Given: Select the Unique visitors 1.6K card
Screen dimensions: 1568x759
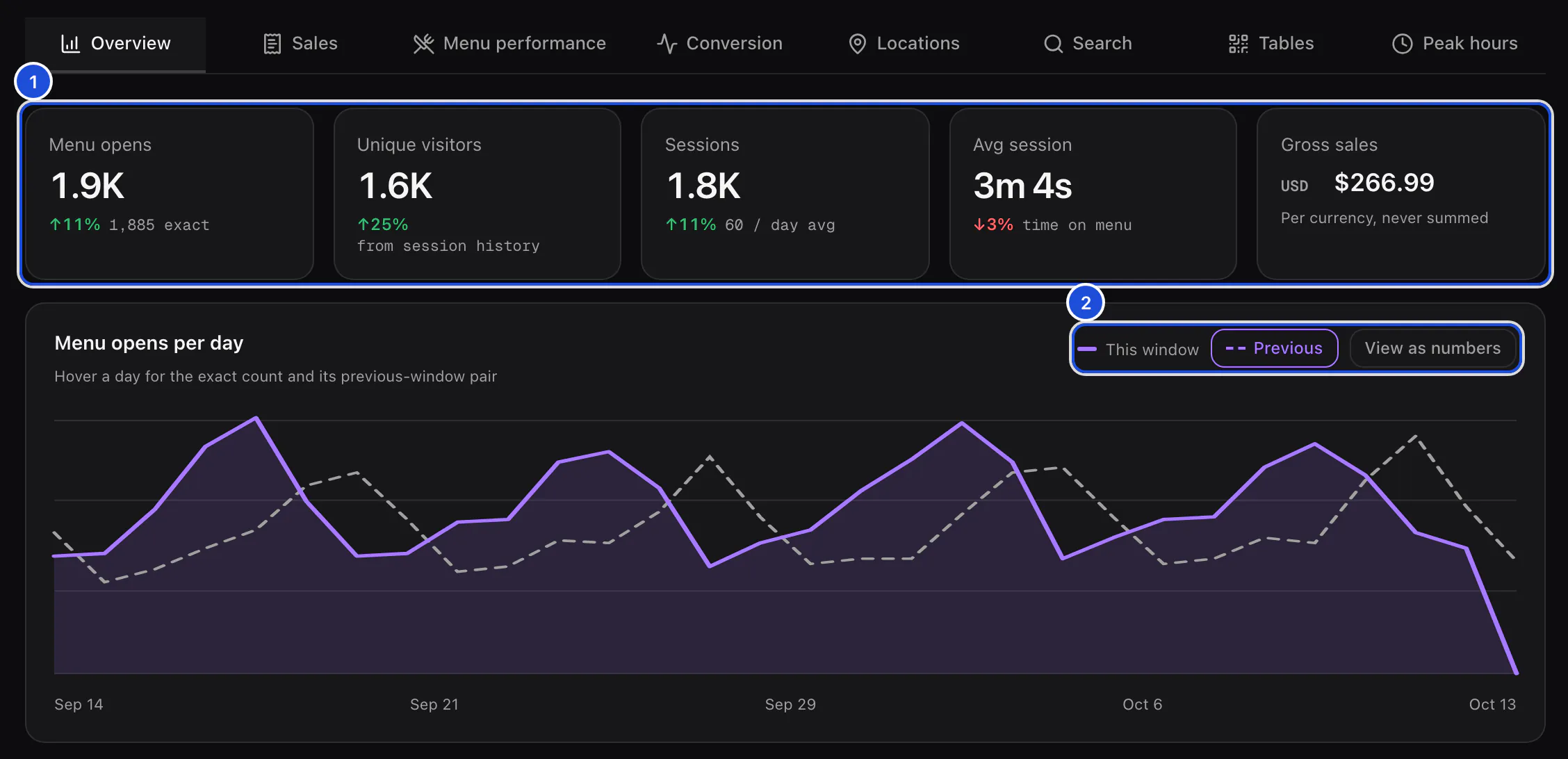Looking at the screenshot, I should [477, 194].
